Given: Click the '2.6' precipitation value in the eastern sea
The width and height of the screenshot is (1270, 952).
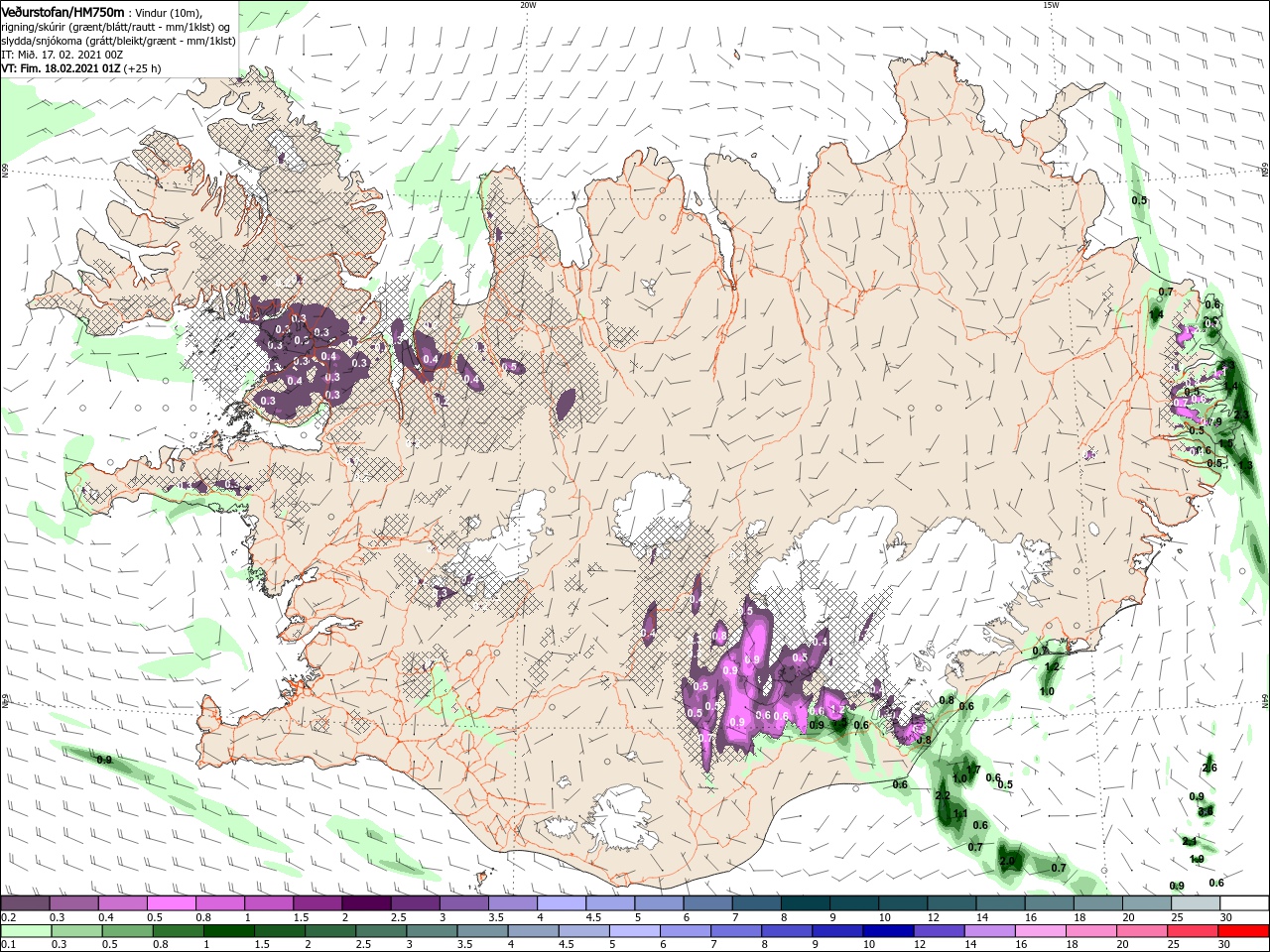Looking at the screenshot, I should 1208,768.
